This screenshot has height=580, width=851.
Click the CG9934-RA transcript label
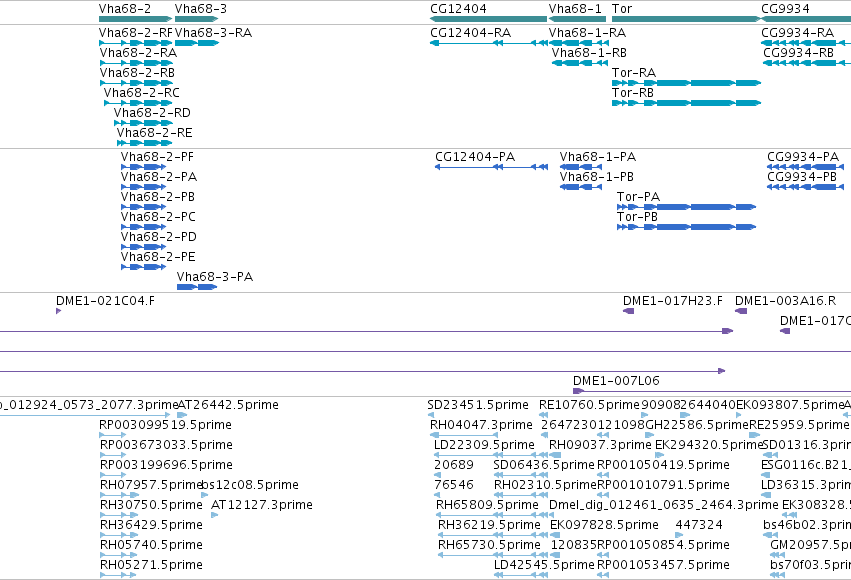tap(798, 33)
